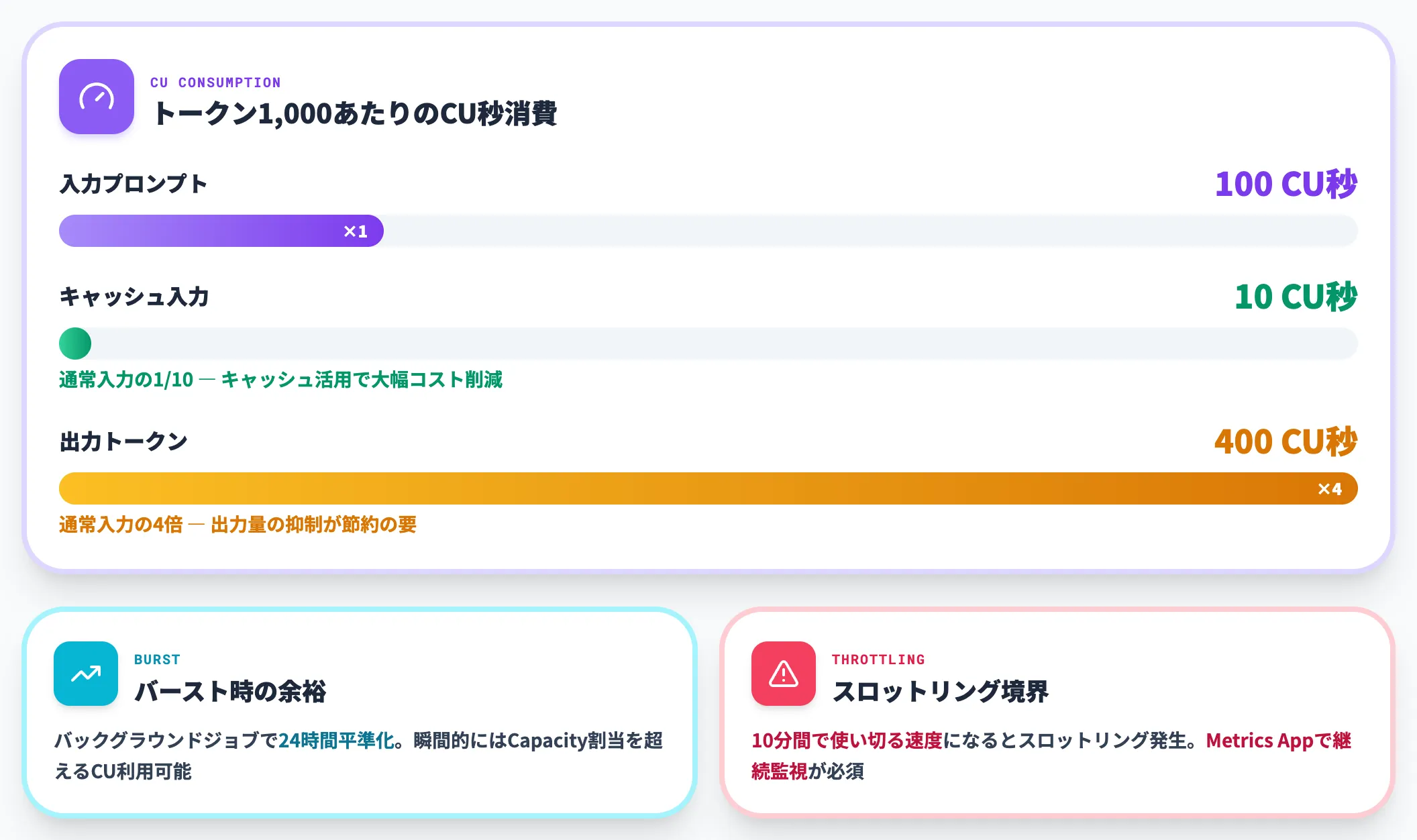Click the THROTTLING label
Screen dimensions: 1417x840
[x=878, y=660]
